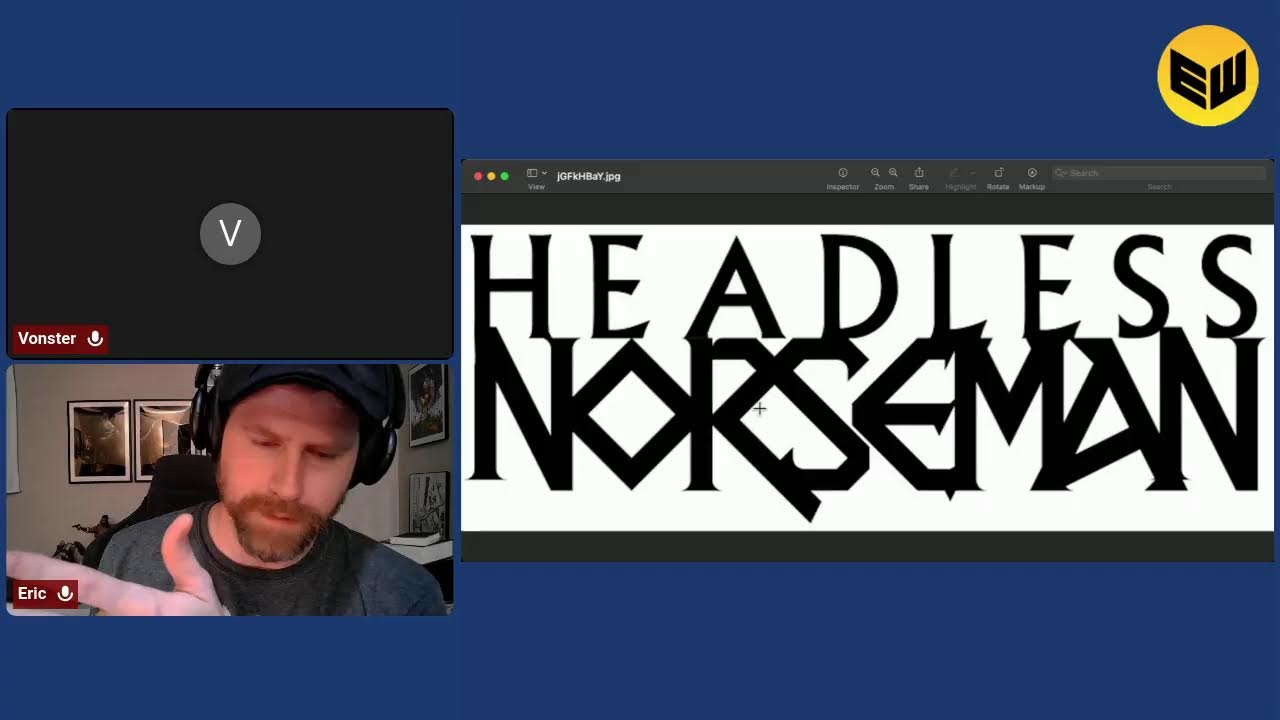Click the Eric name label

click(32, 594)
